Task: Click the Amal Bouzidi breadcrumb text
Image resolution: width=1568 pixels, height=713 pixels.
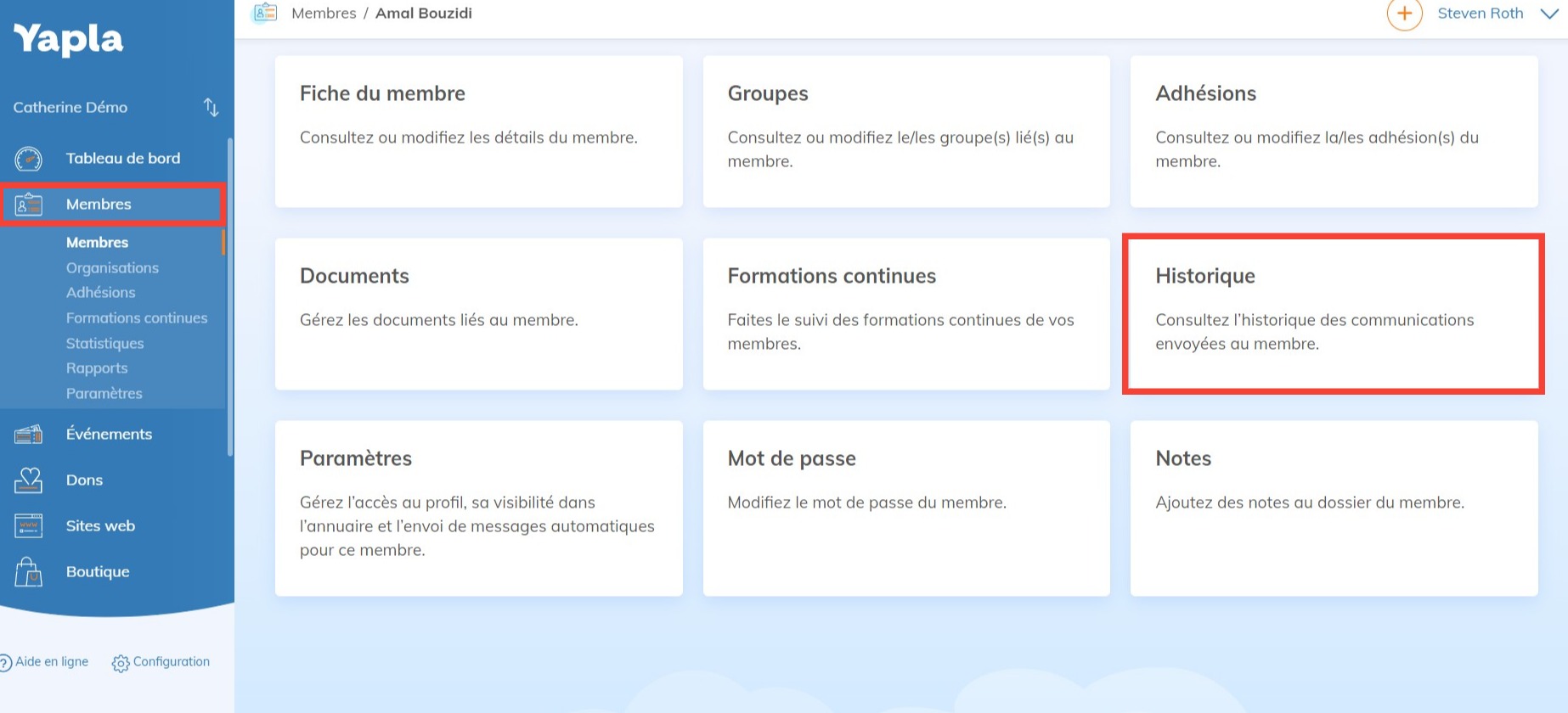Action: 424,14
